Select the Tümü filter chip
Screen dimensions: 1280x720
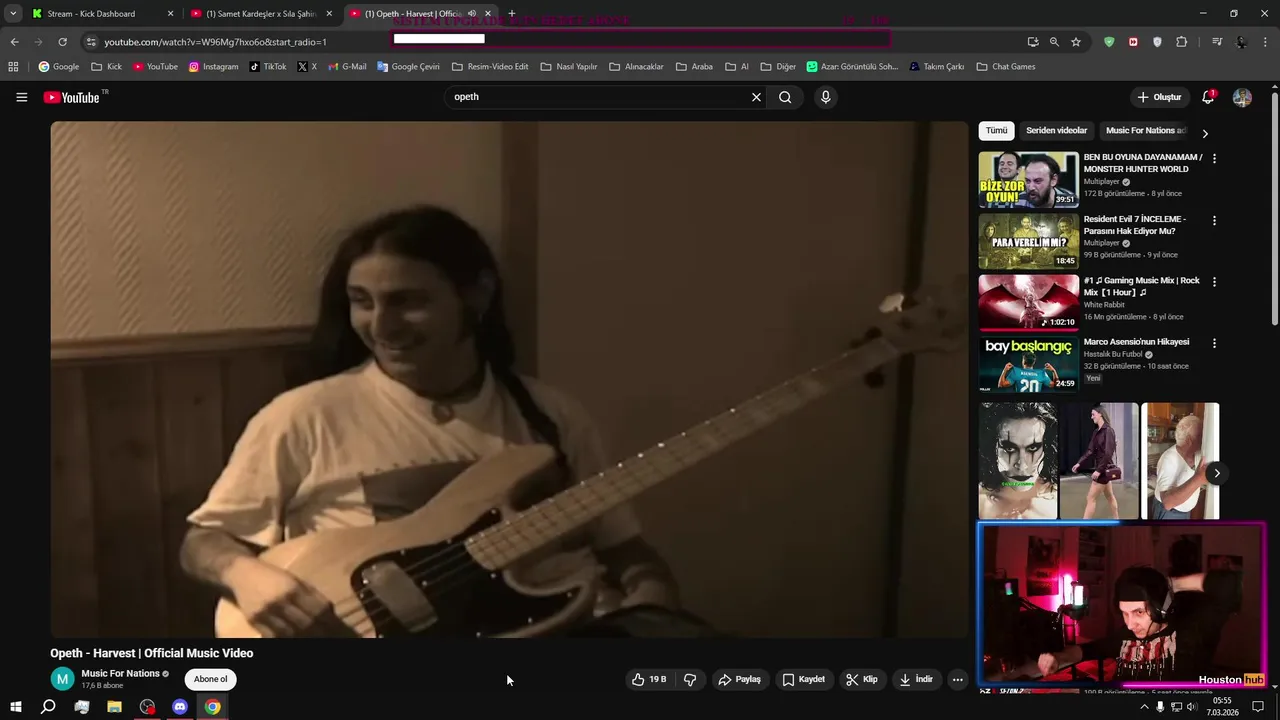point(997,131)
